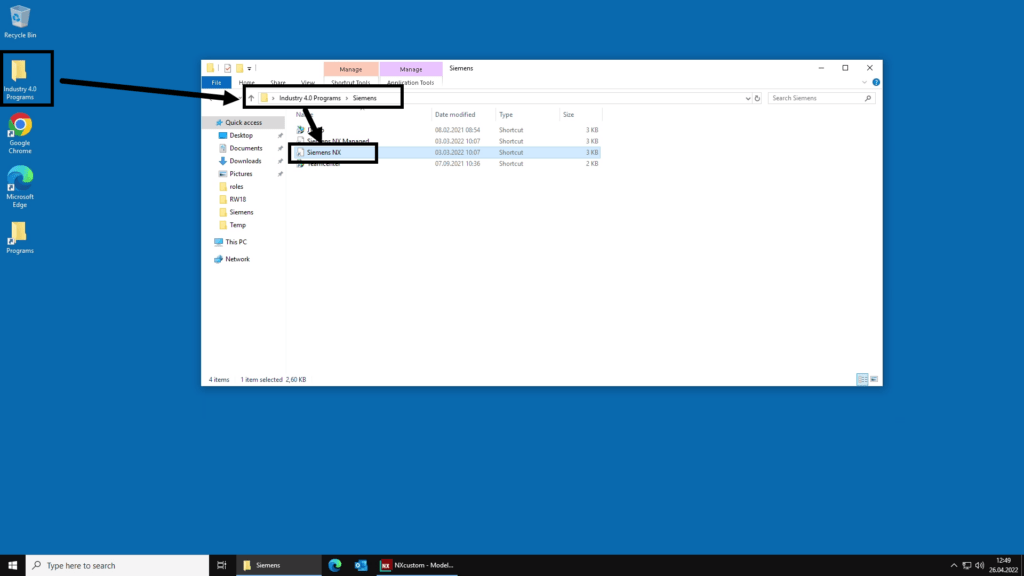Open the File menu tab

[x=216, y=82]
